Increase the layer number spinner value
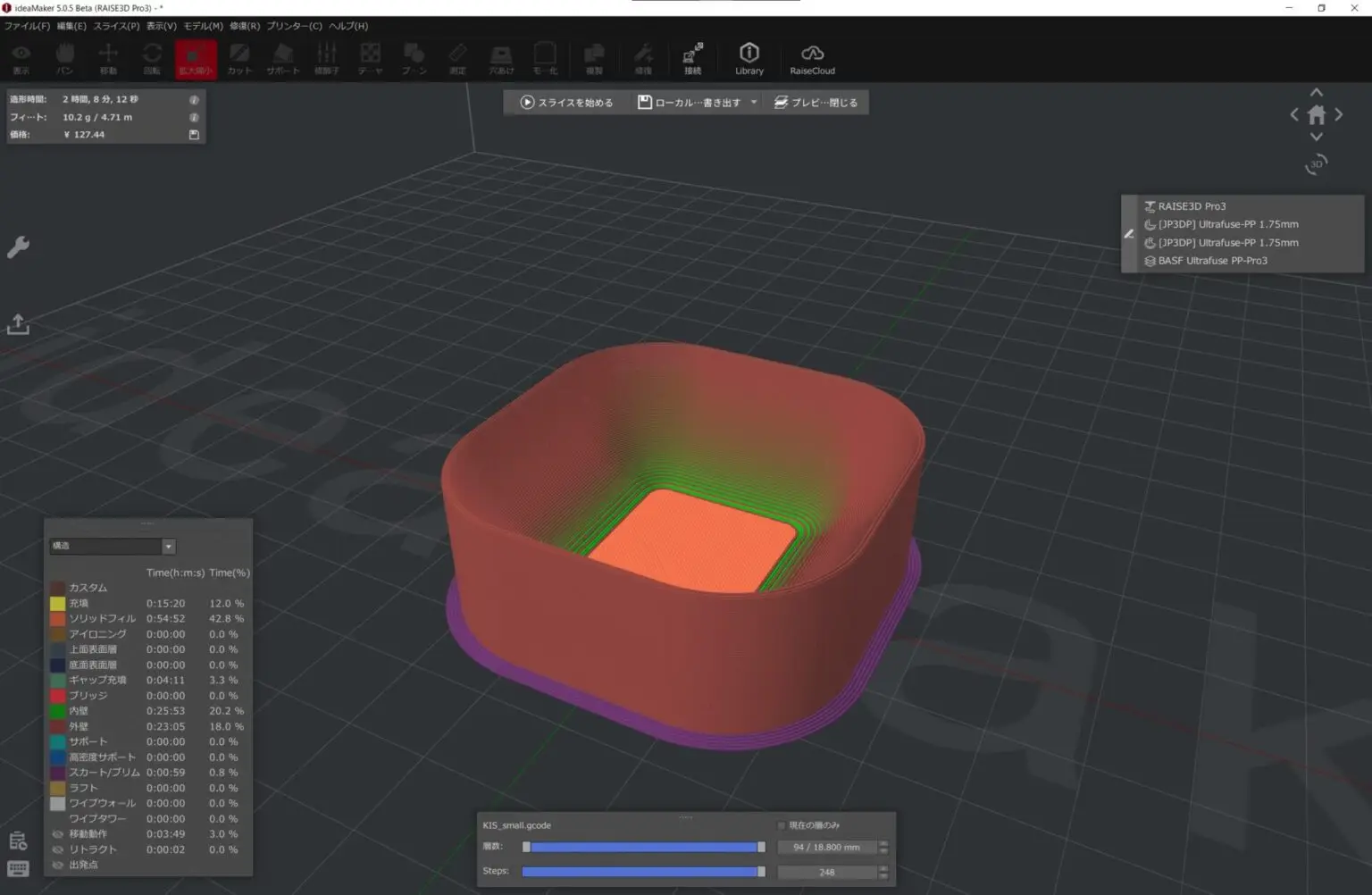 883,843
